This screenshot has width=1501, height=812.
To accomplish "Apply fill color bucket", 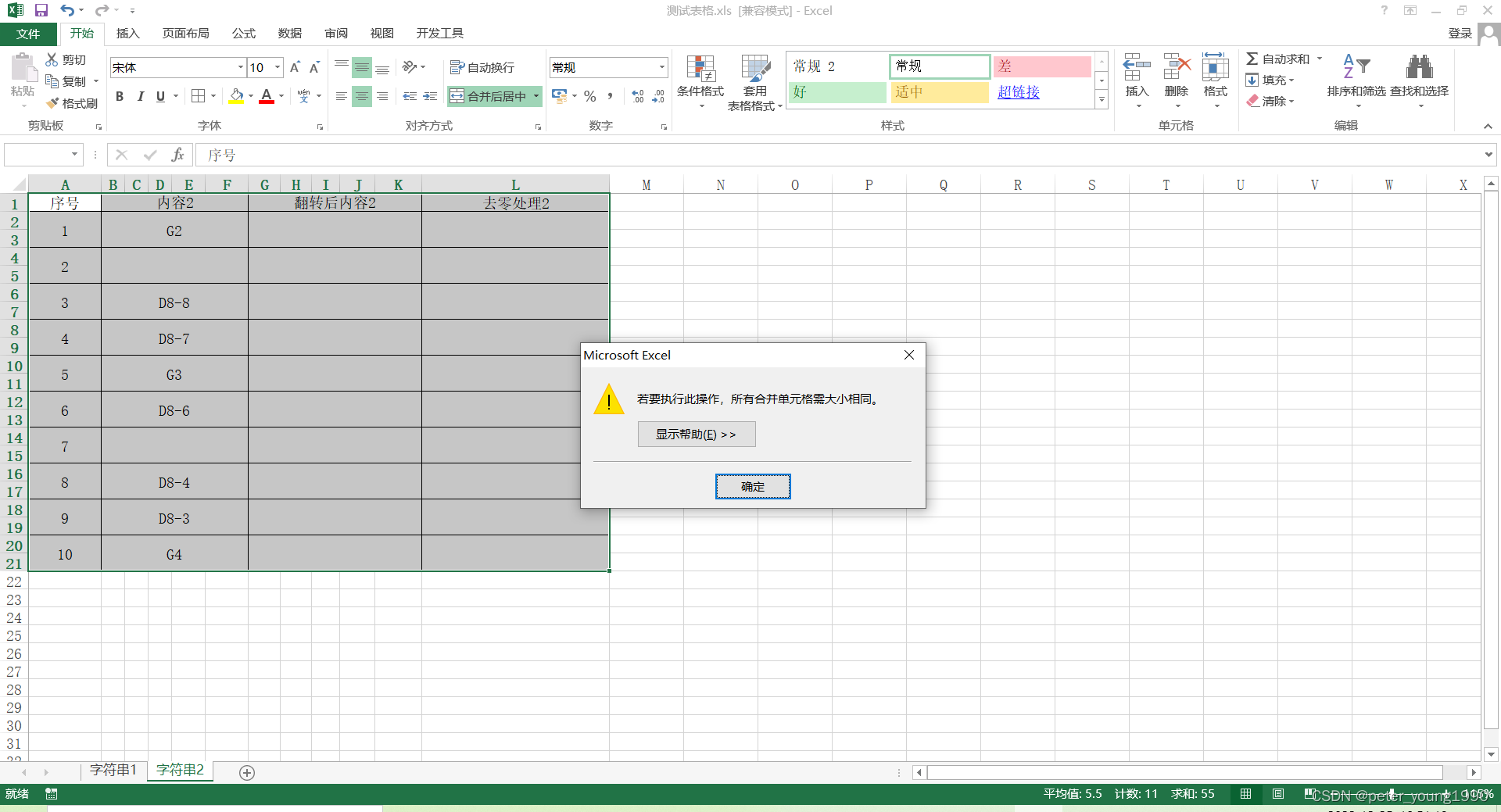I will (236, 96).
